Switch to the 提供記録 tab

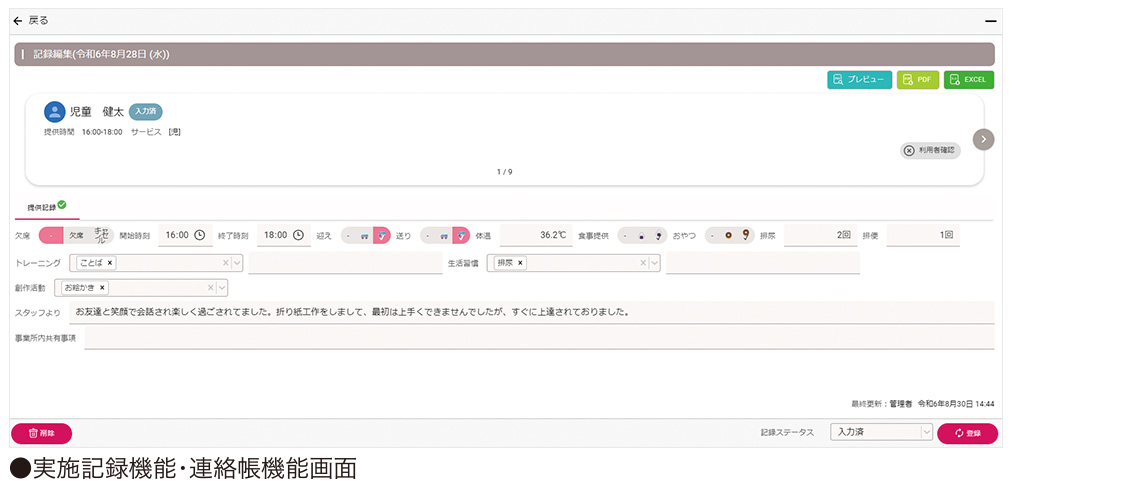(47, 207)
